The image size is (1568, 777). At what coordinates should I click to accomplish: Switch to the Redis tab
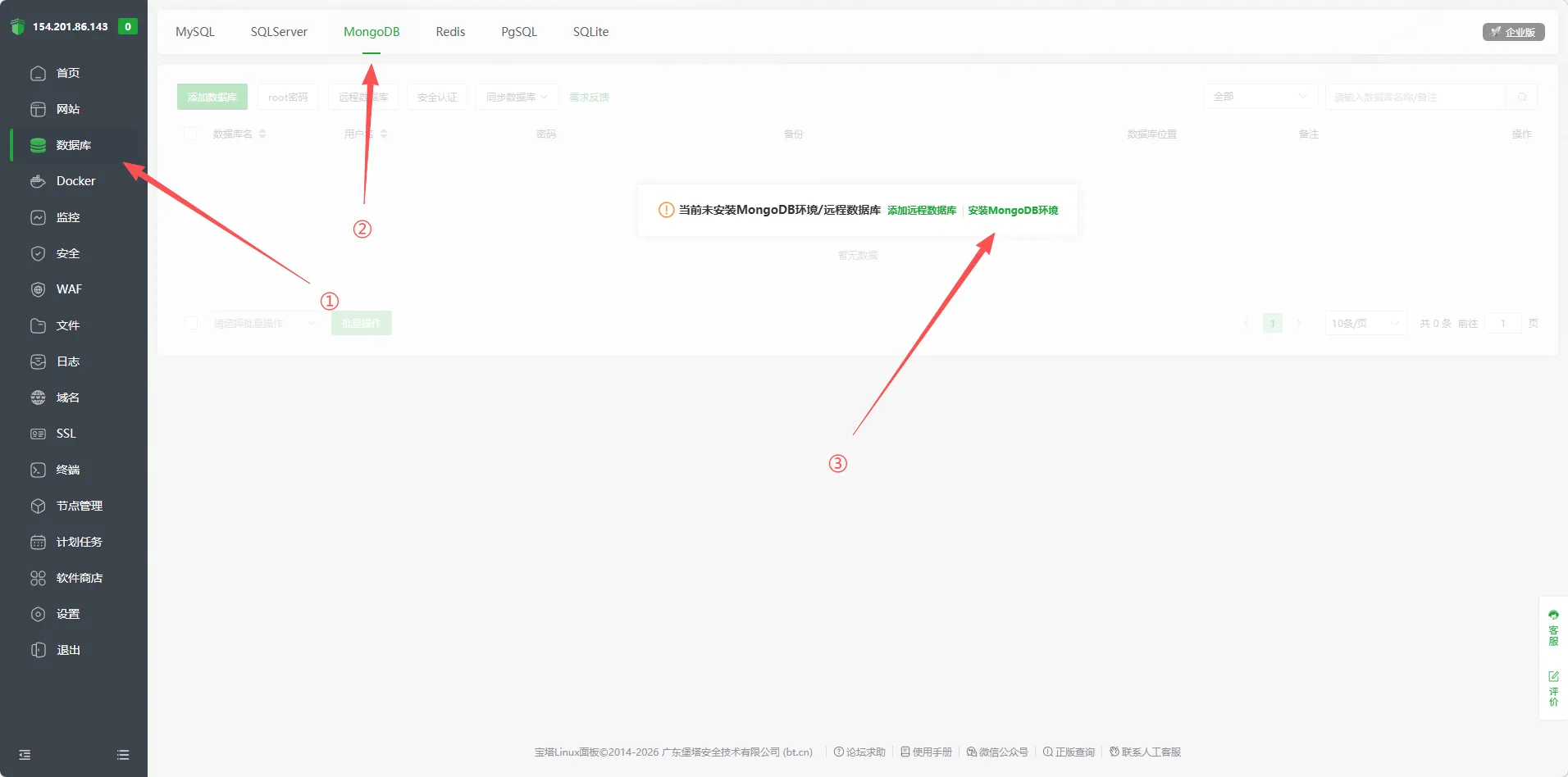tap(450, 32)
